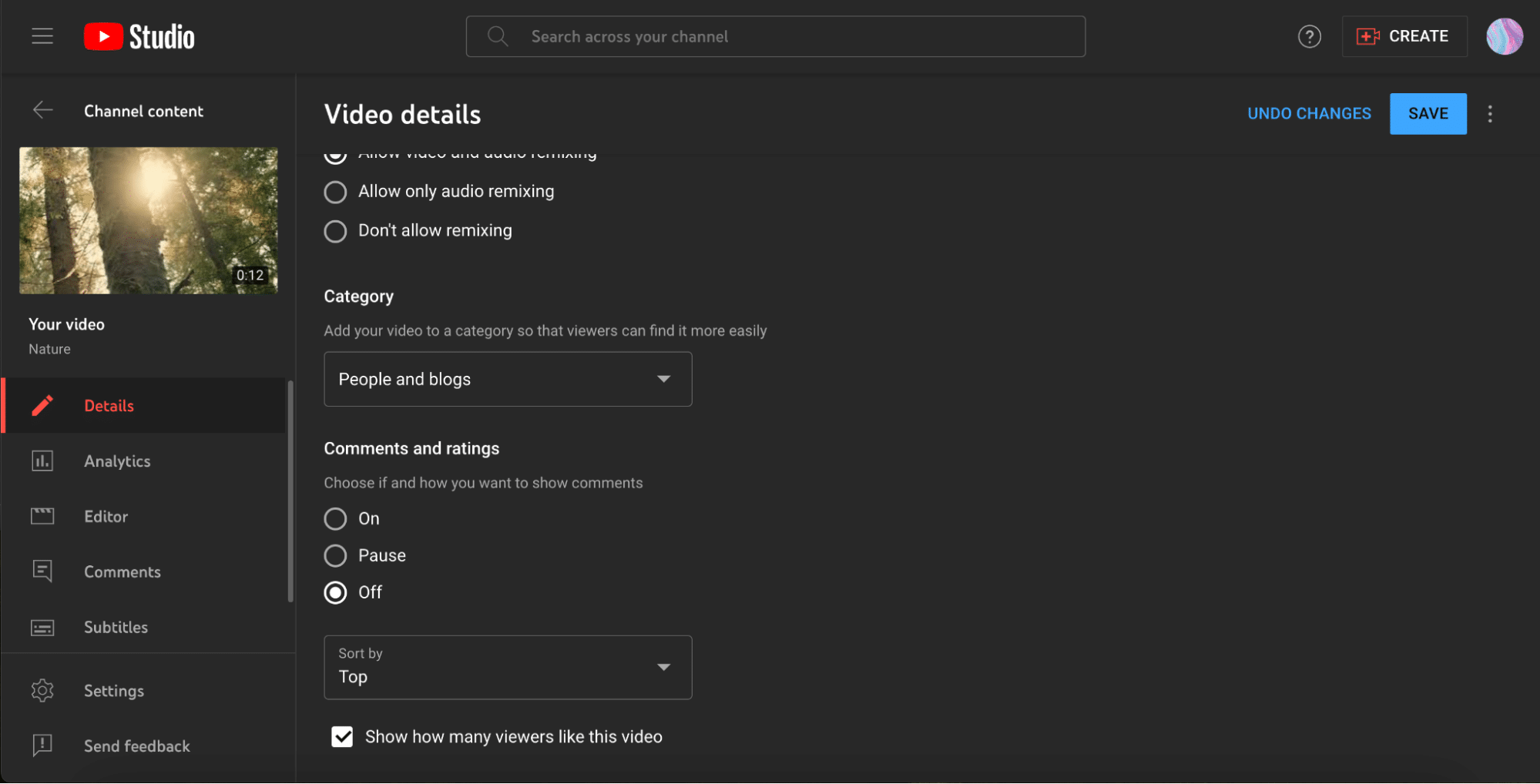Click the blue Save button
The height and width of the screenshot is (784, 1540).
point(1428,113)
